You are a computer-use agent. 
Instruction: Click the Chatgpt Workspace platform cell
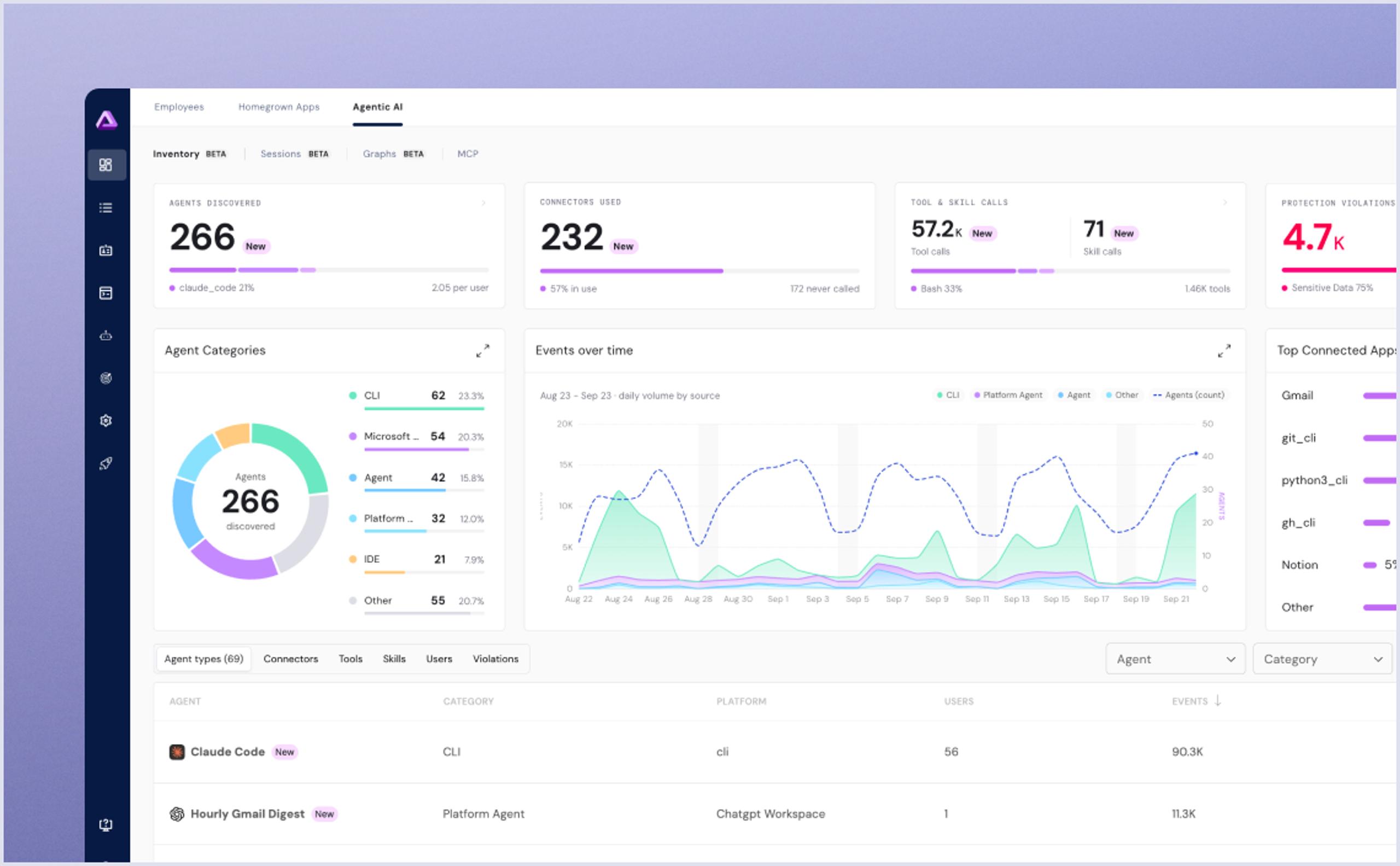(x=770, y=814)
